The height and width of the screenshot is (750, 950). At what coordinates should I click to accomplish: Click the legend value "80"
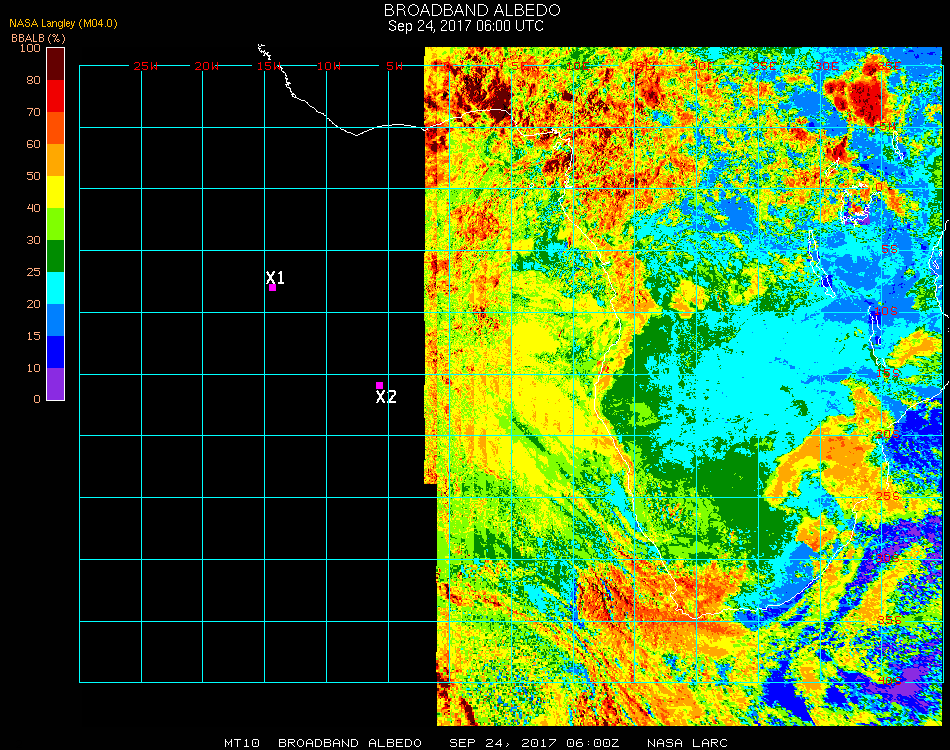coord(33,80)
